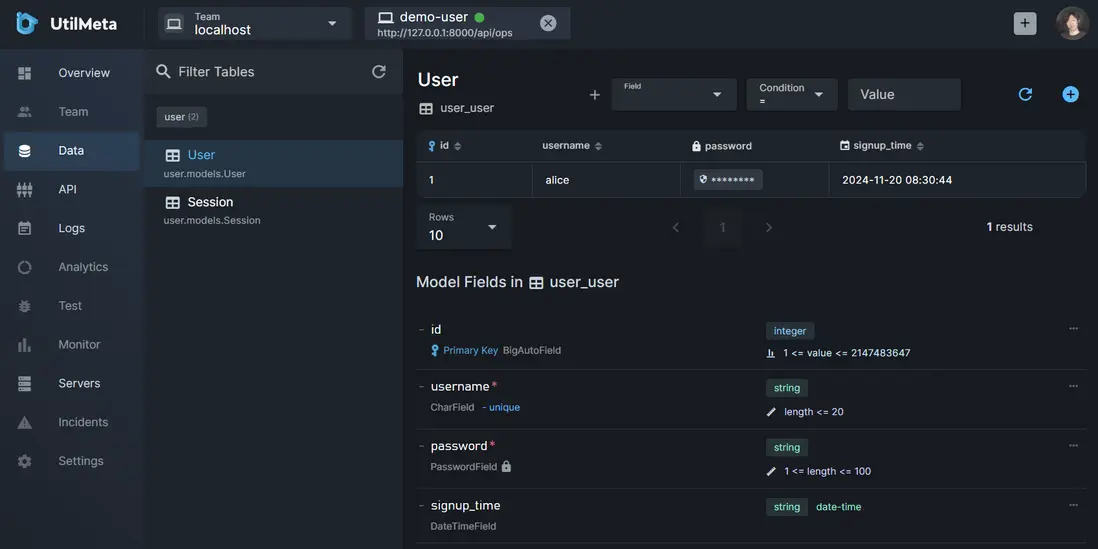Viewport: 1098px width, 549px height.
Task: Collapse the signup_time model field
Action: click(422, 506)
